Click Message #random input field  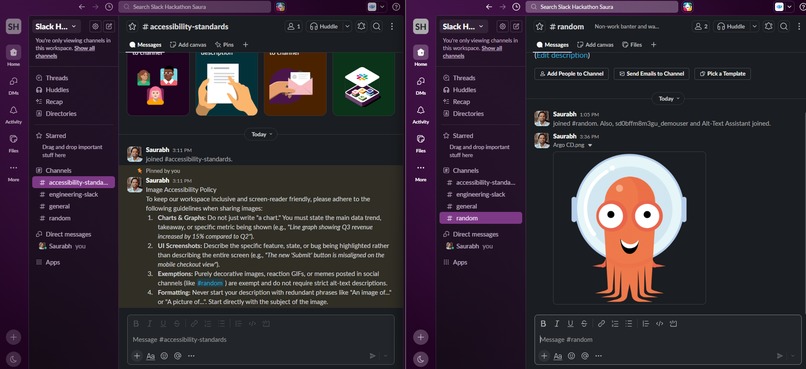point(667,339)
